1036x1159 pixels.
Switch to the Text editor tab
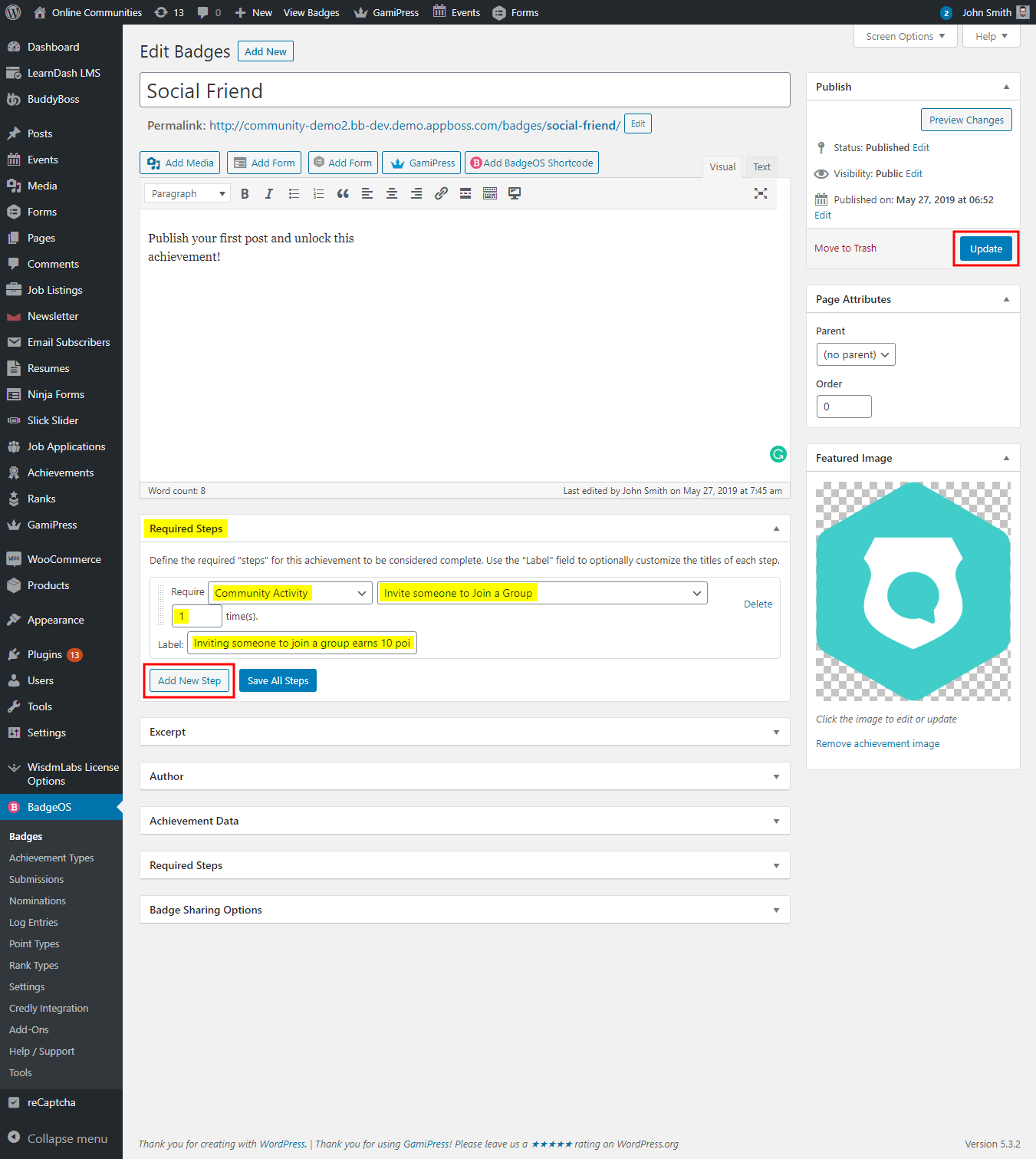point(761,167)
